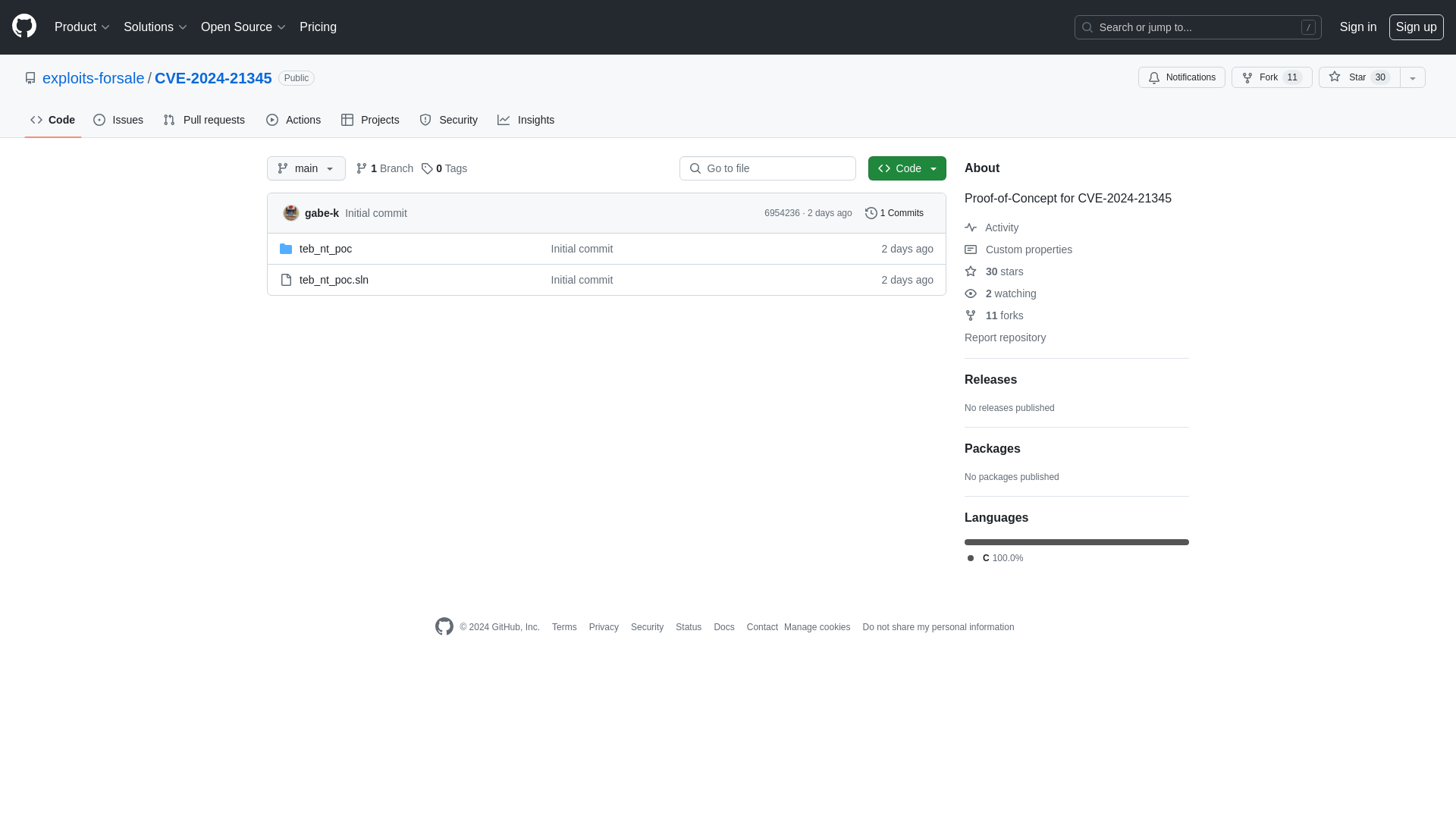Open the Privacy footer link
The width and height of the screenshot is (1456, 819).
pyautogui.click(x=604, y=627)
